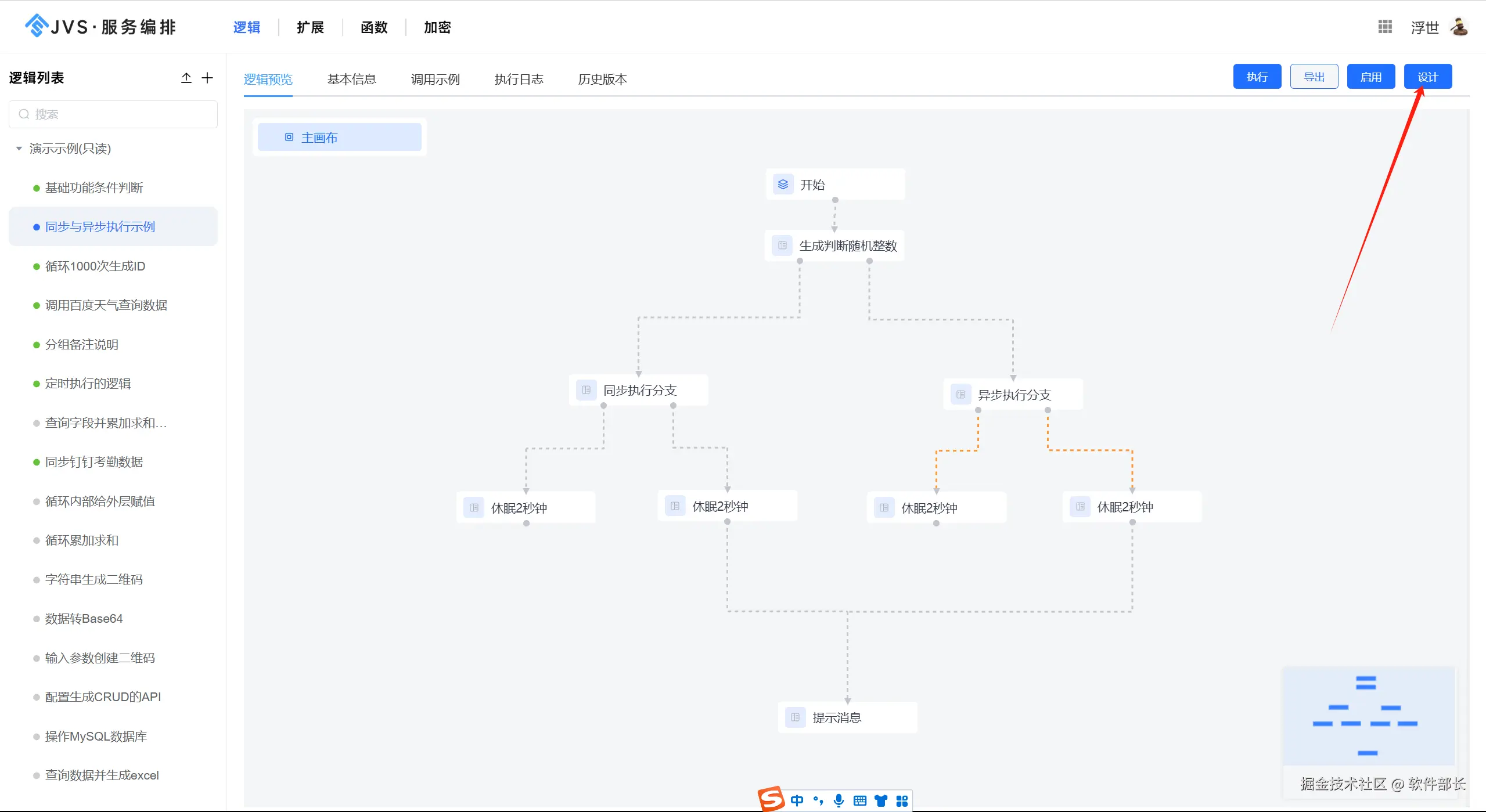Click the JVS logo icon
The width and height of the screenshot is (1486, 812).
point(37,26)
